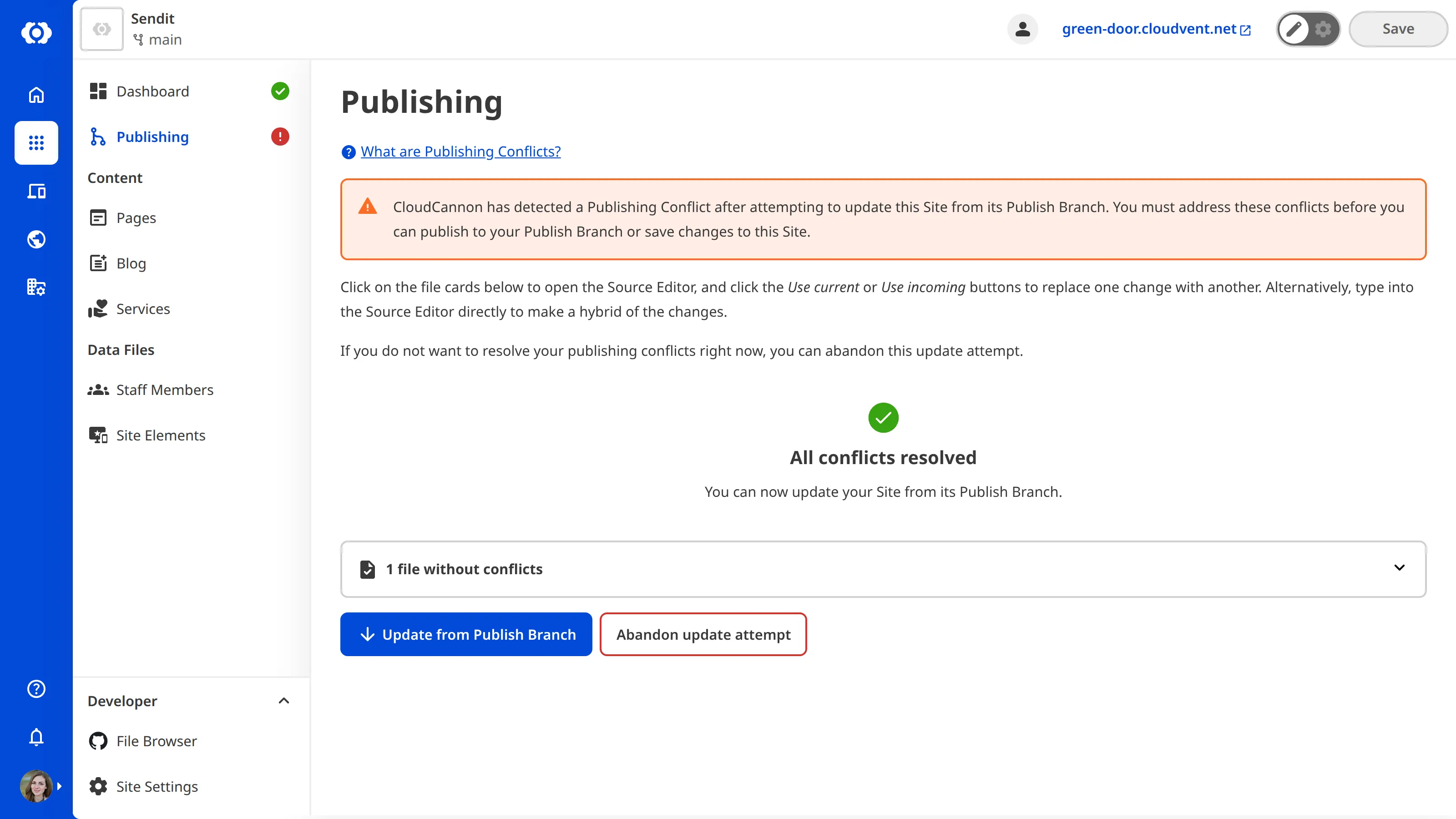
Task: Click the globe domains icon
Action: (36, 239)
